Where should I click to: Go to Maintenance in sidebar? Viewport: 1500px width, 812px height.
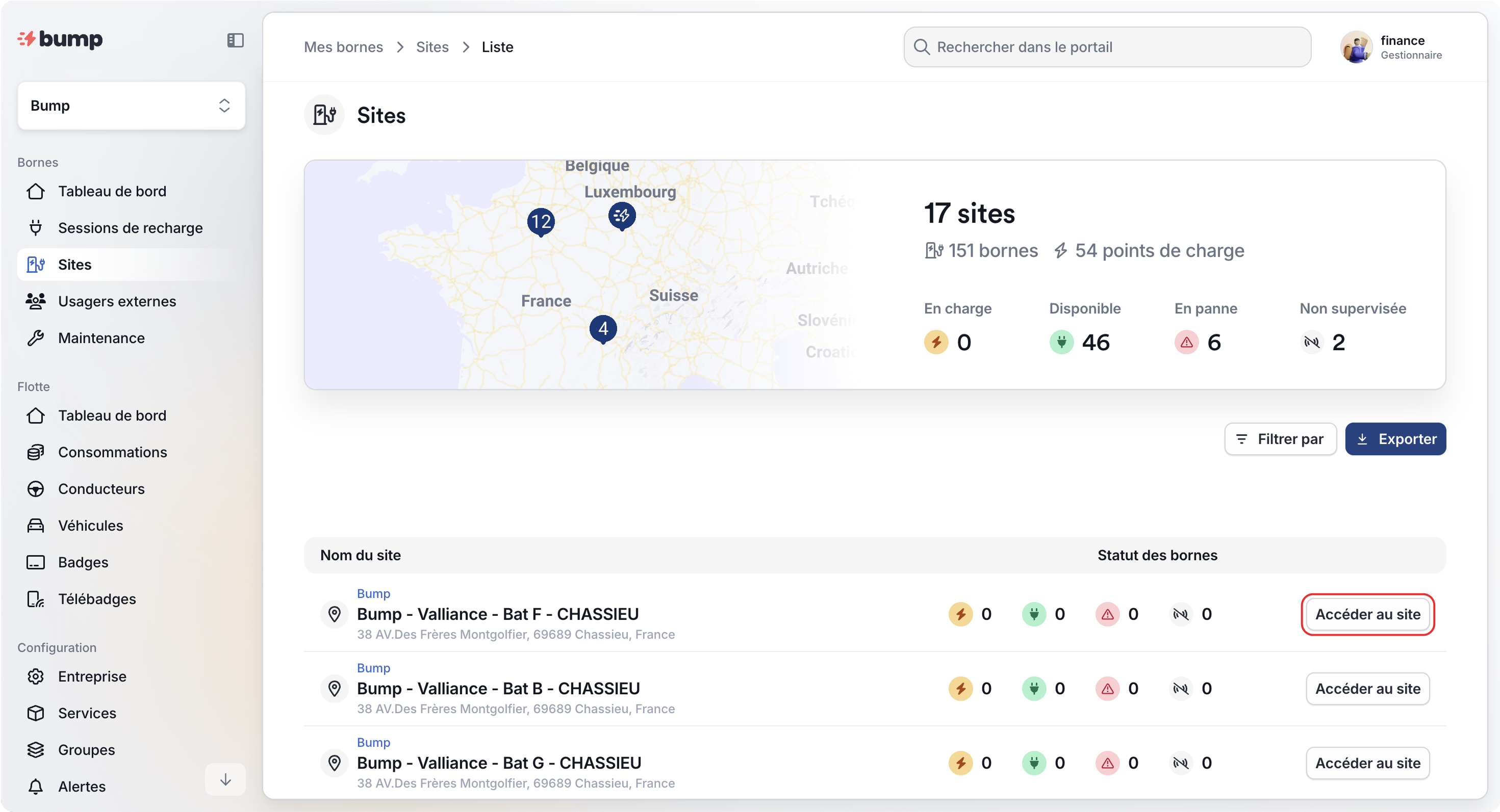point(101,337)
